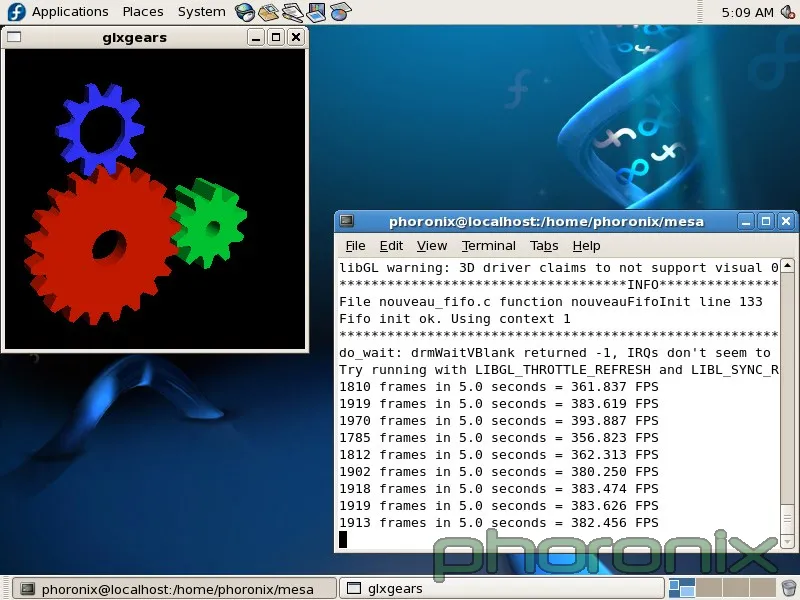This screenshot has height=600, width=800.
Task: Open the terminal window menu icon
Action: (347, 221)
